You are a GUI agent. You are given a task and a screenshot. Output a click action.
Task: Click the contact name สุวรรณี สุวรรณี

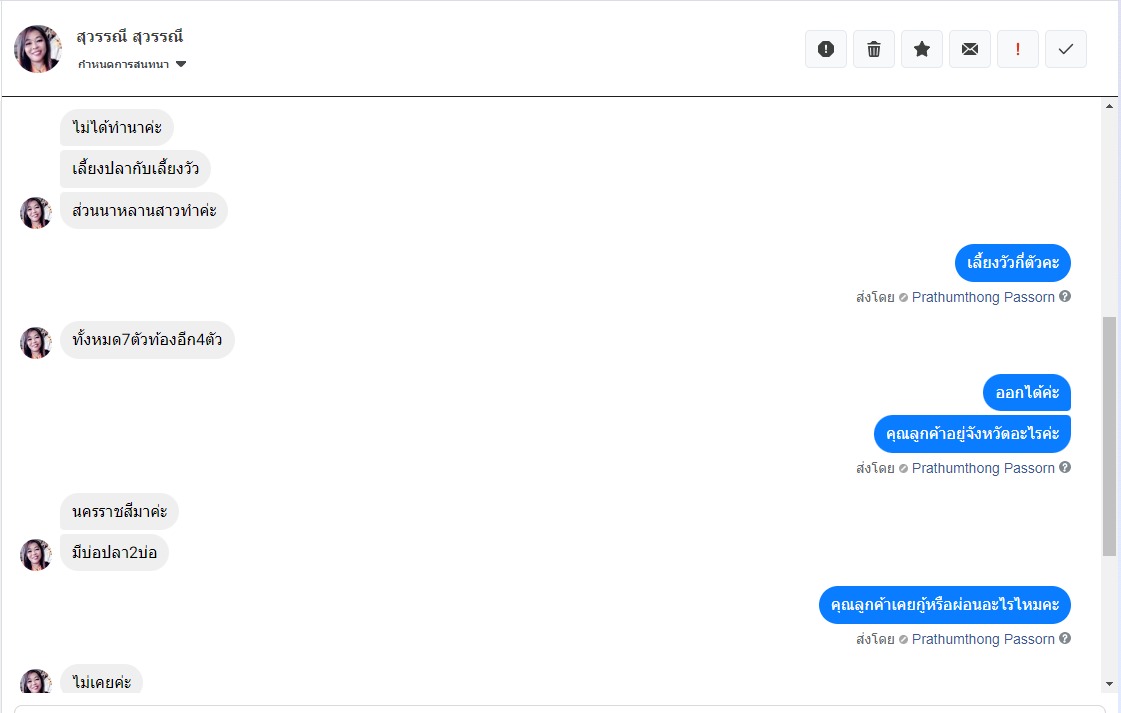click(x=130, y=37)
